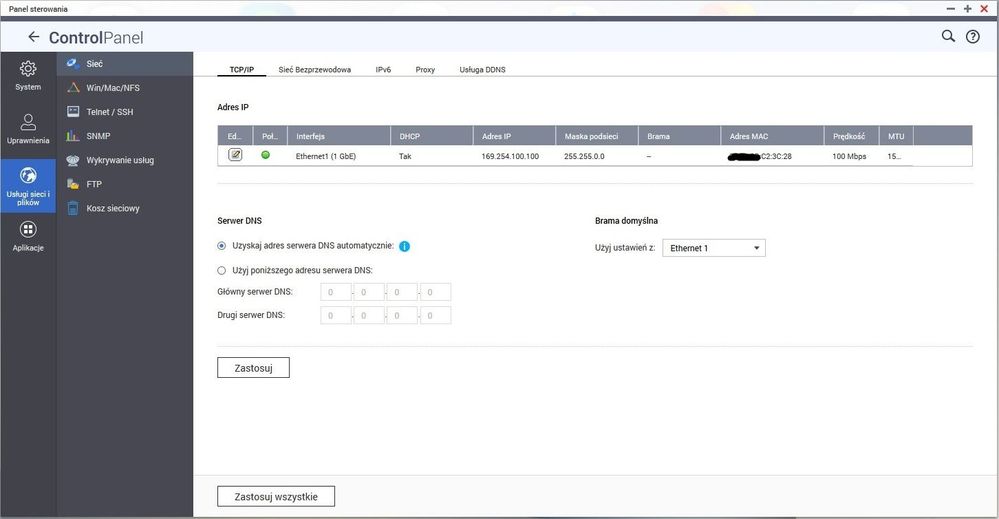Screen dimensions: 999x519
Task: Open the Usługa DDNS tab
Action: click(x=482, y=70)
